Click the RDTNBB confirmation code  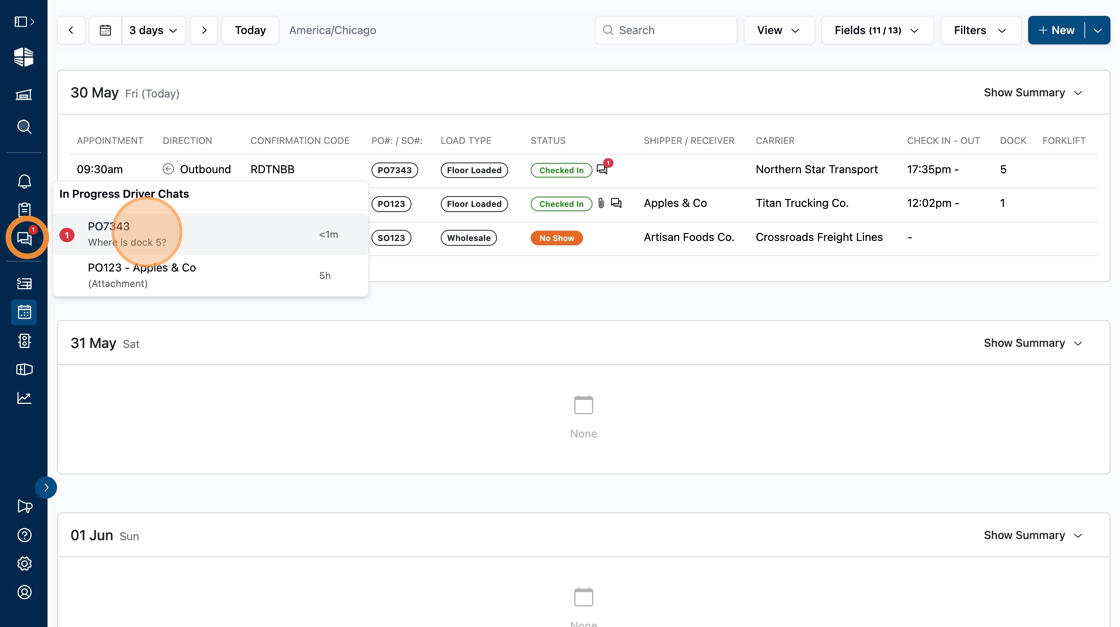click(272, 169)
